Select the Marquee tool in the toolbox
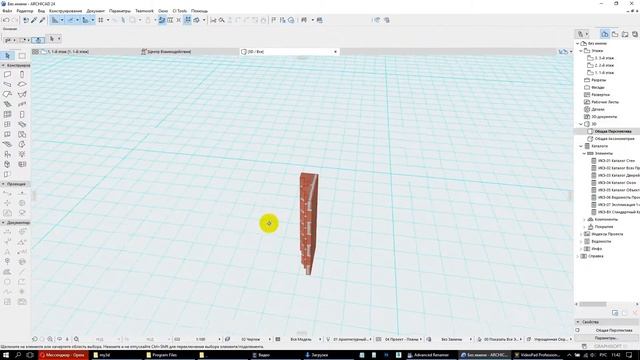Viewport: 640px width, 360px height. (22, 56)
